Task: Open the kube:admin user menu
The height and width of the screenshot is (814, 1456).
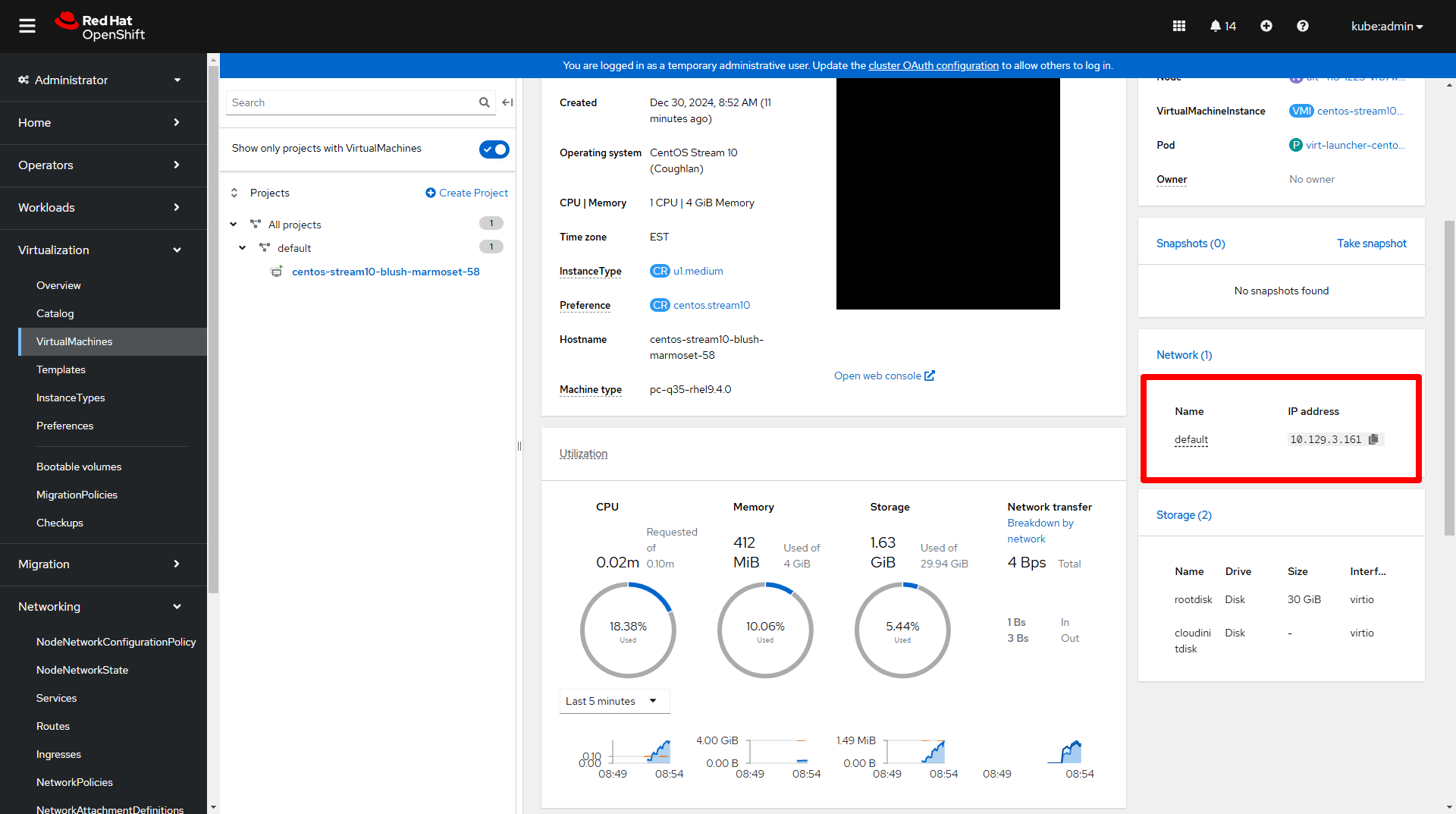Action: (1386, 27)
